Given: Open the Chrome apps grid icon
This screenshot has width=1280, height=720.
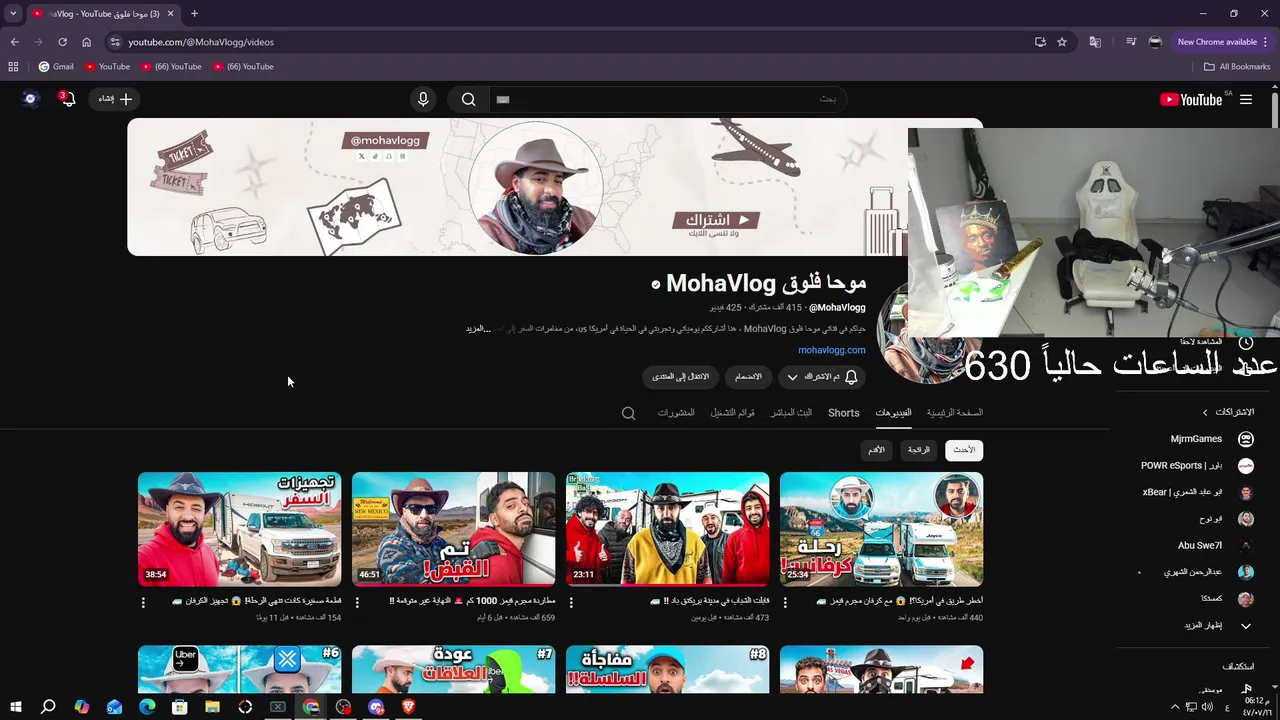Looking at the screenshot, I should (13, 67).
